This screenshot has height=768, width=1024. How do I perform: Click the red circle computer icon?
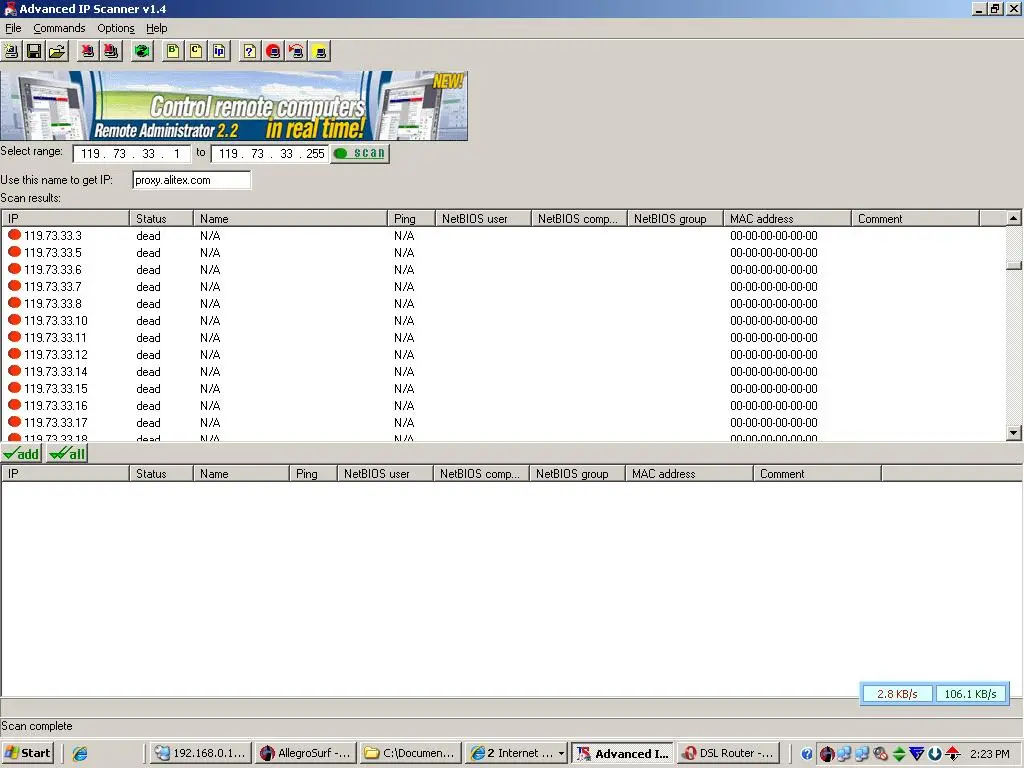pos(273,51)
